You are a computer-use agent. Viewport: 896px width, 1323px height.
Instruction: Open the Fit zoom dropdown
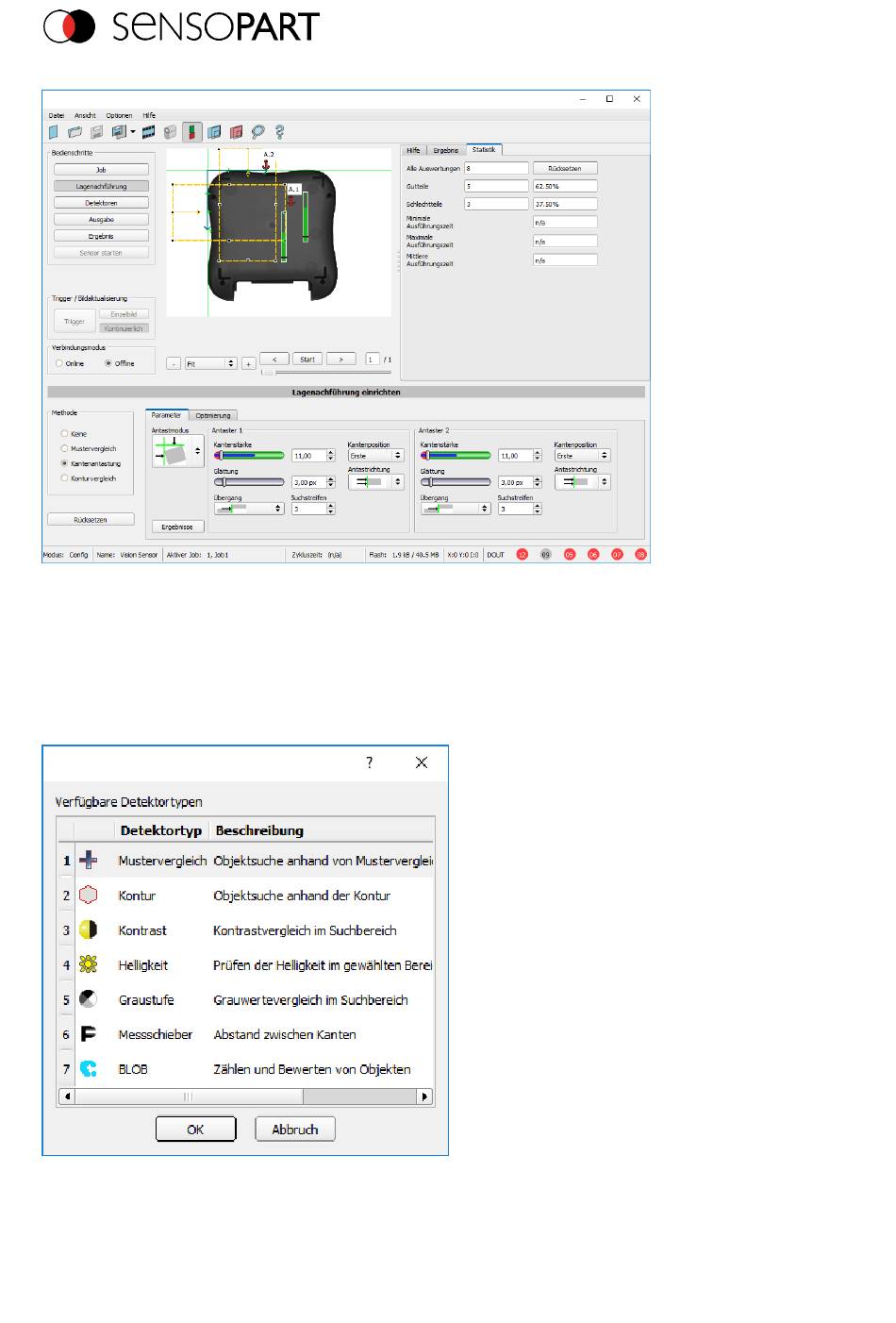coord(209,363)
